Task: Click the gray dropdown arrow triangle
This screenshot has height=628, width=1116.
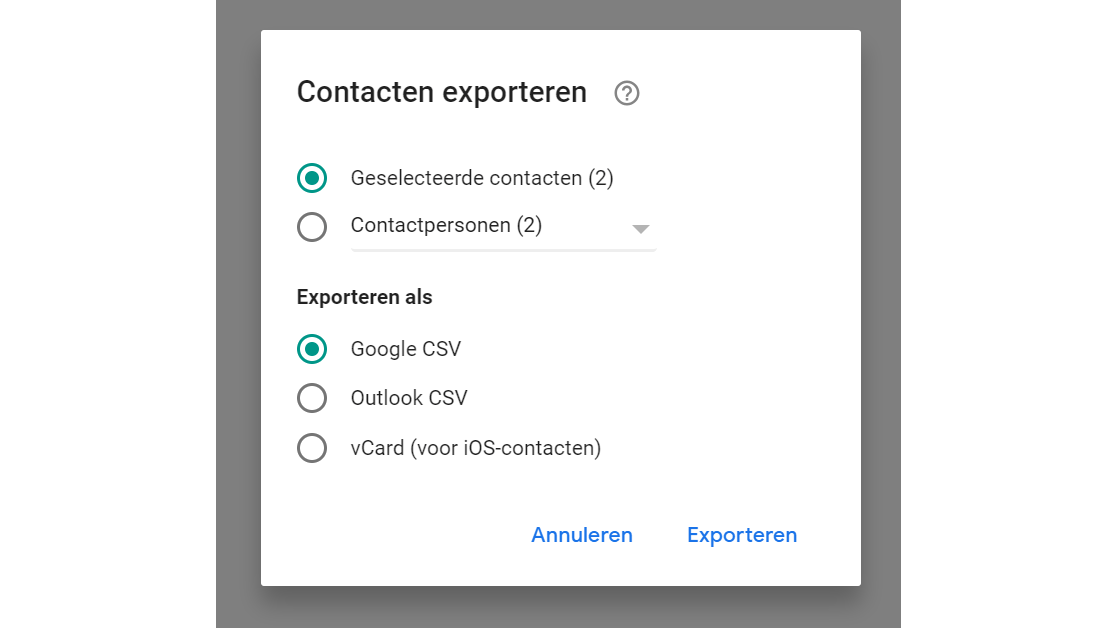Action: 641,229
